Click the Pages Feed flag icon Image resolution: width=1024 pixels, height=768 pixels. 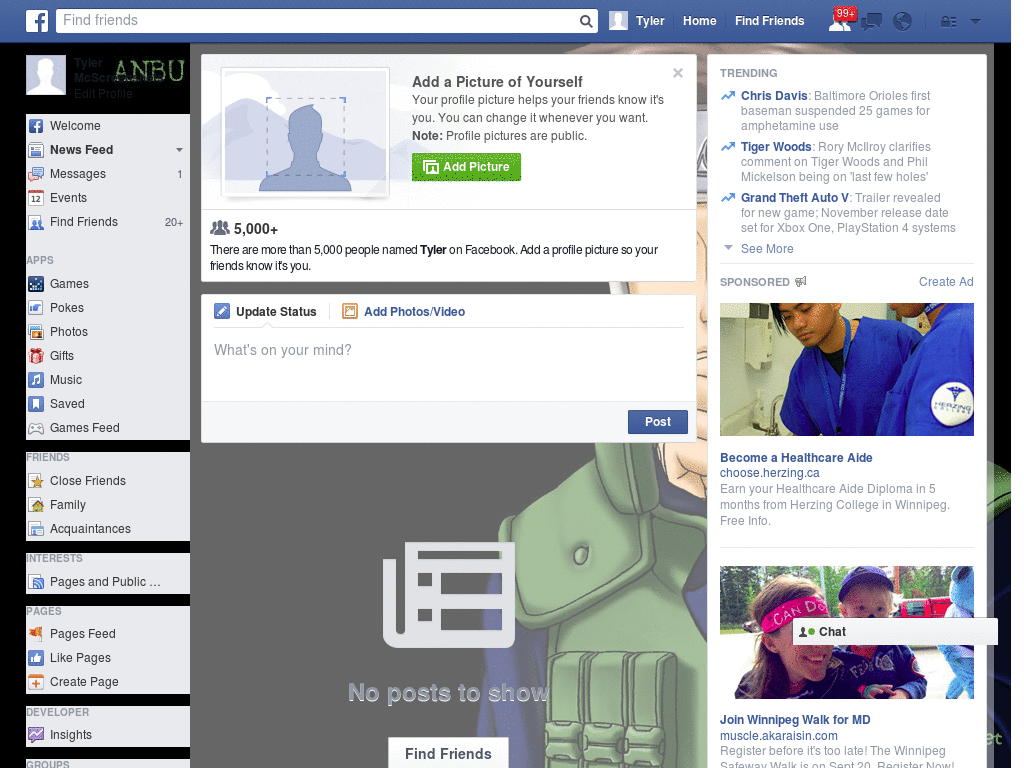36,633
